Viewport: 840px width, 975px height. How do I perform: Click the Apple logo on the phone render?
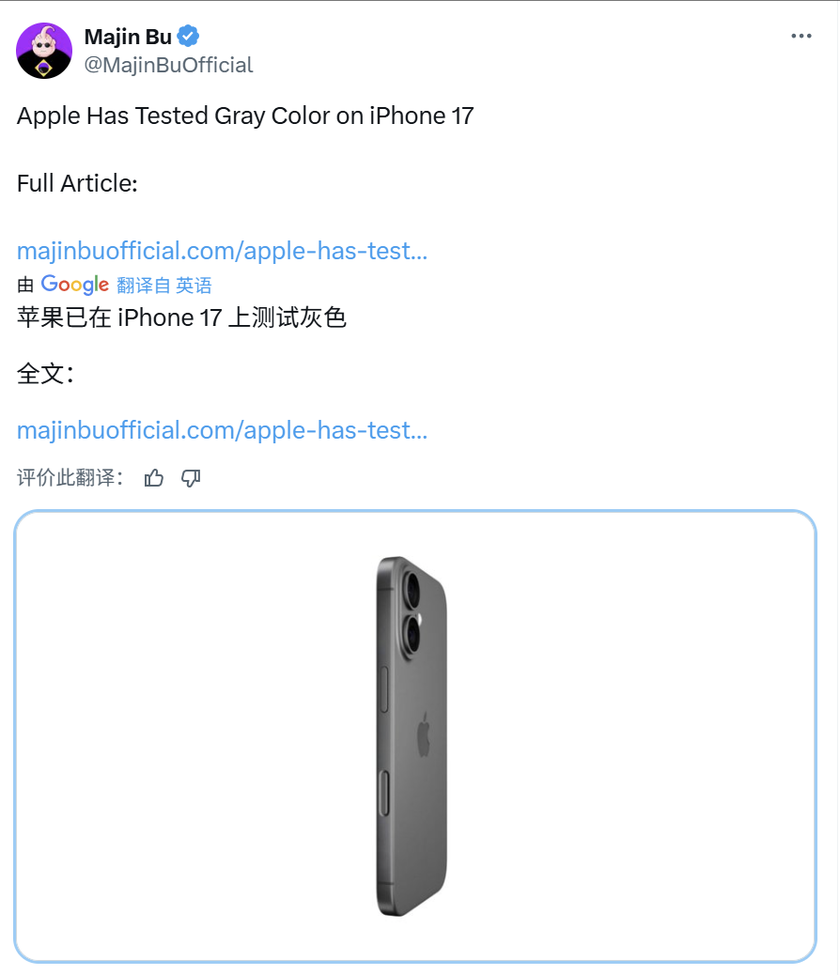(x=424, y=734)
